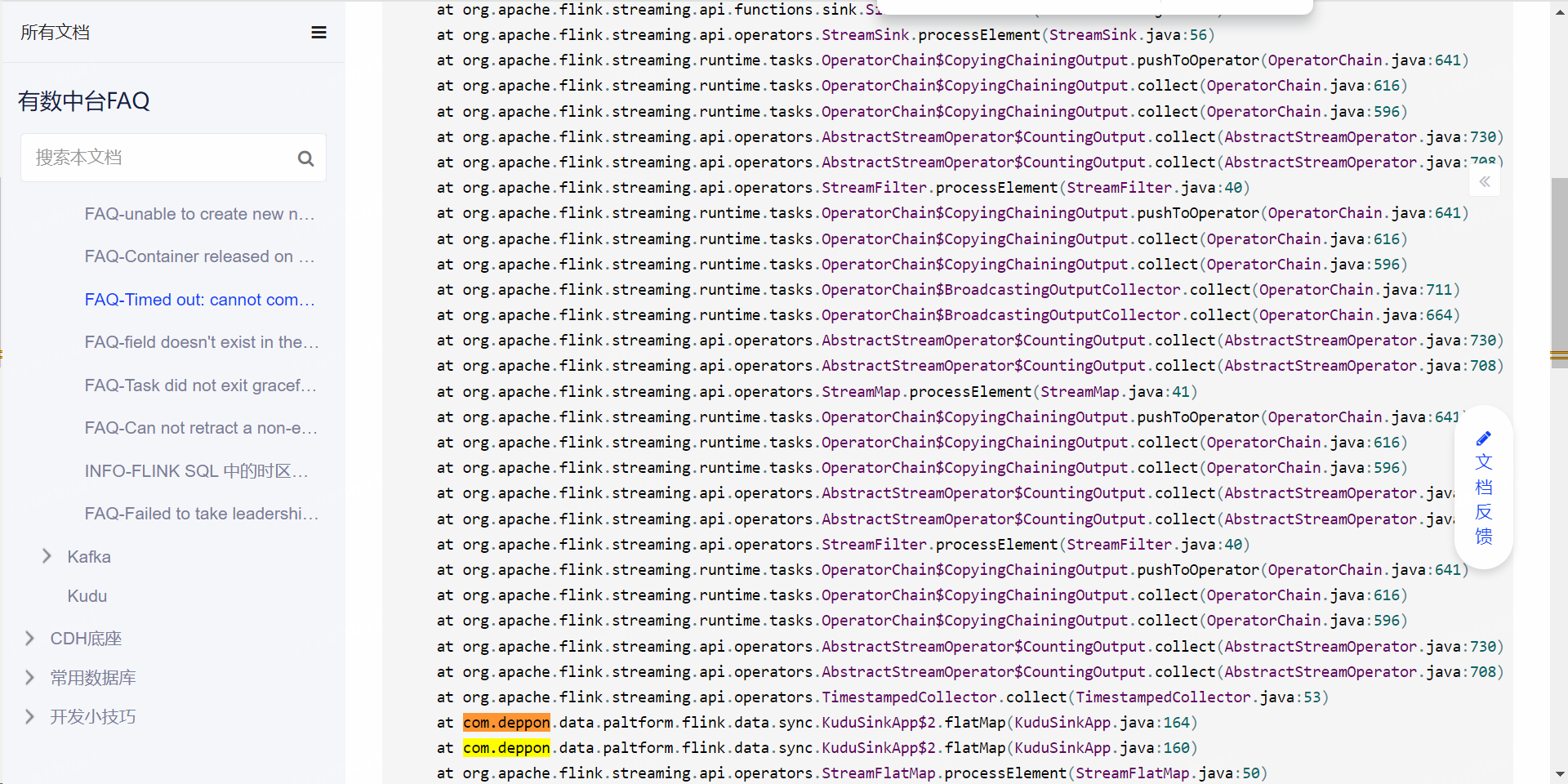Expand the 常用数据库 section
This screenshot has width=1568, height=784.
pyautogui.click(x=29, y=677)
